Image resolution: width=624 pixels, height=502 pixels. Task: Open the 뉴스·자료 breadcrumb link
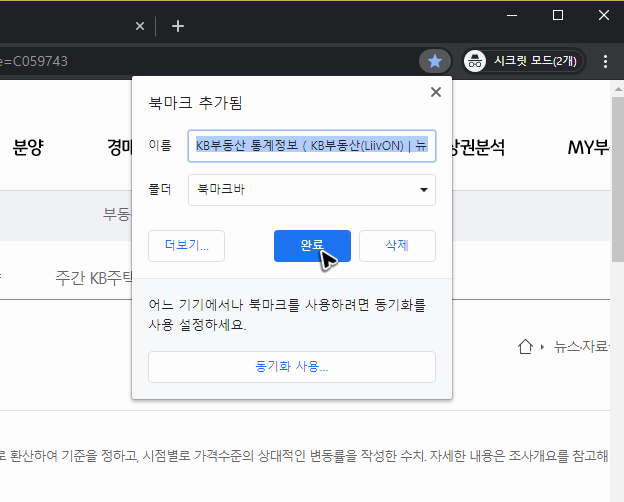[x=581, y=347]
